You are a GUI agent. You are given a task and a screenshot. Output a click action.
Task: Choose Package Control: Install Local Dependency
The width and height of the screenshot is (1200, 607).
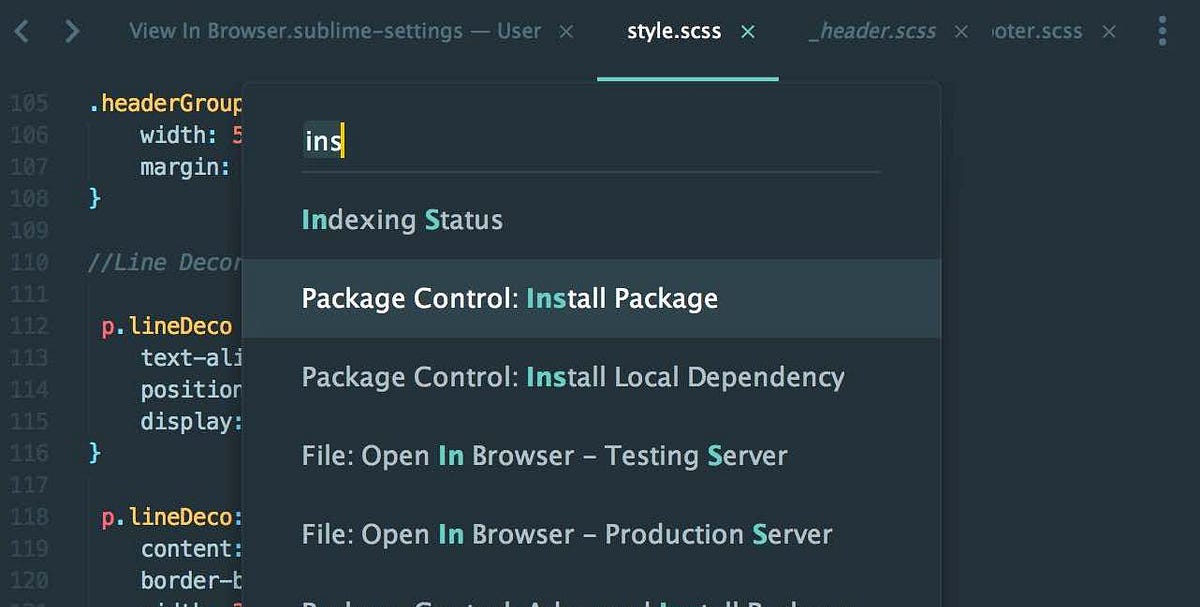pyautogui.click(x=573, y=377)
